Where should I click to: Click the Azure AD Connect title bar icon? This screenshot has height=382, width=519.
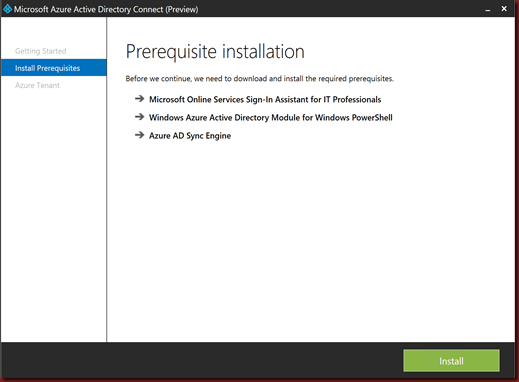click(7, 9)
